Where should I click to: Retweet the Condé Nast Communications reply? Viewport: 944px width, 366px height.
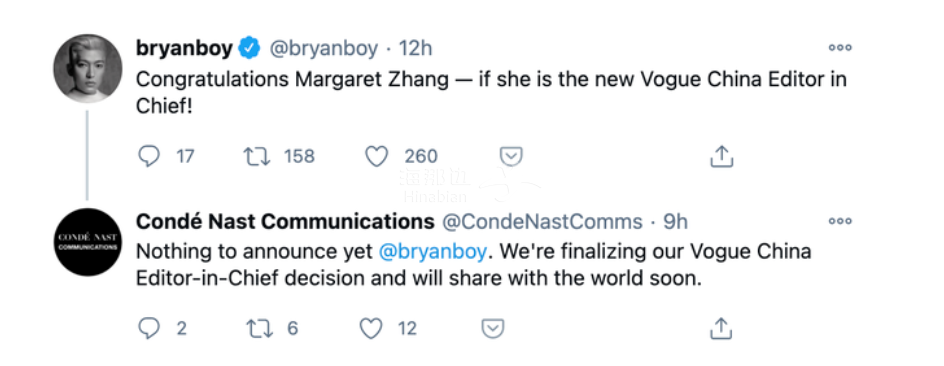(259, 328)
